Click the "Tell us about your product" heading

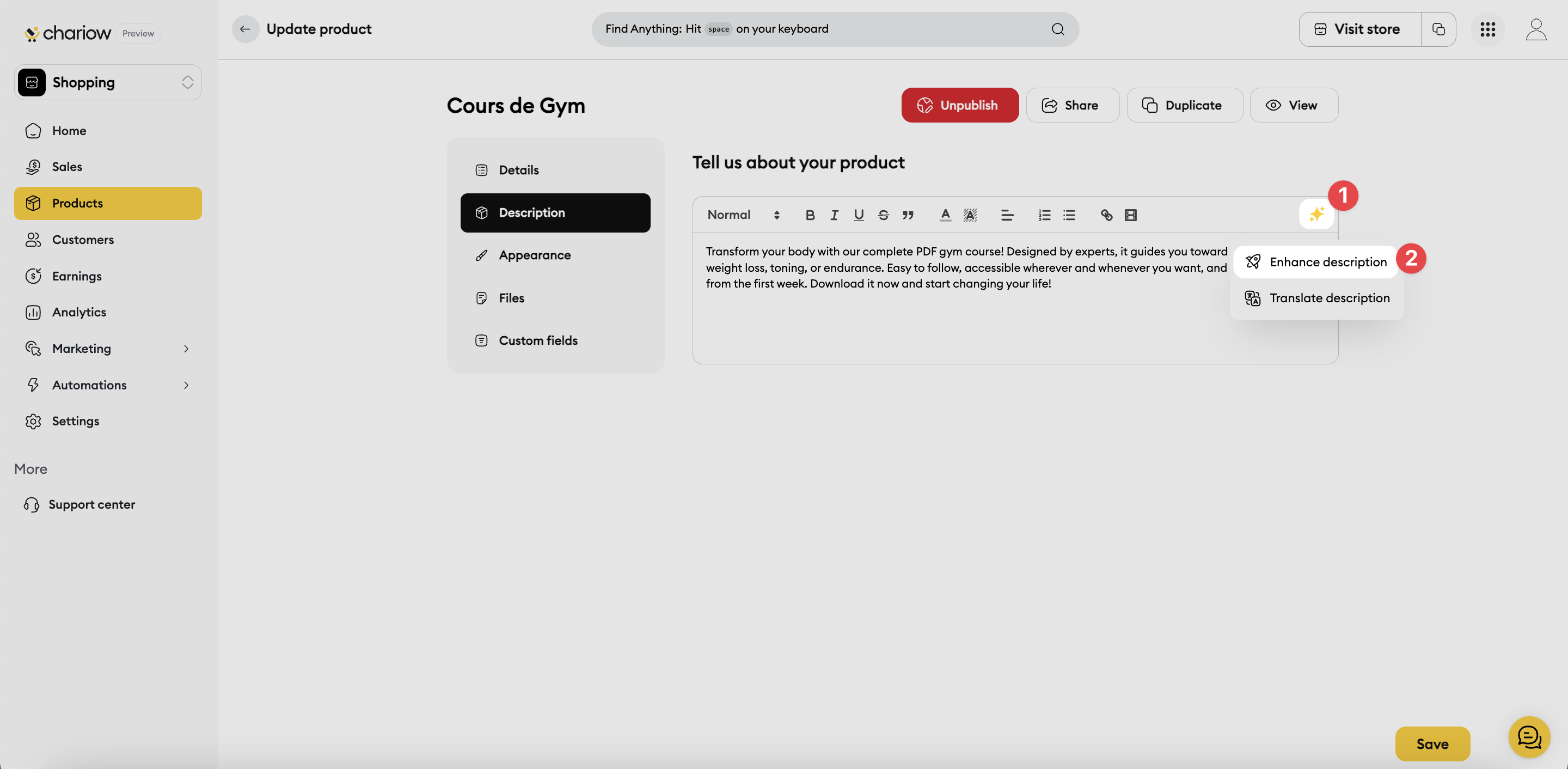point(798,162)
